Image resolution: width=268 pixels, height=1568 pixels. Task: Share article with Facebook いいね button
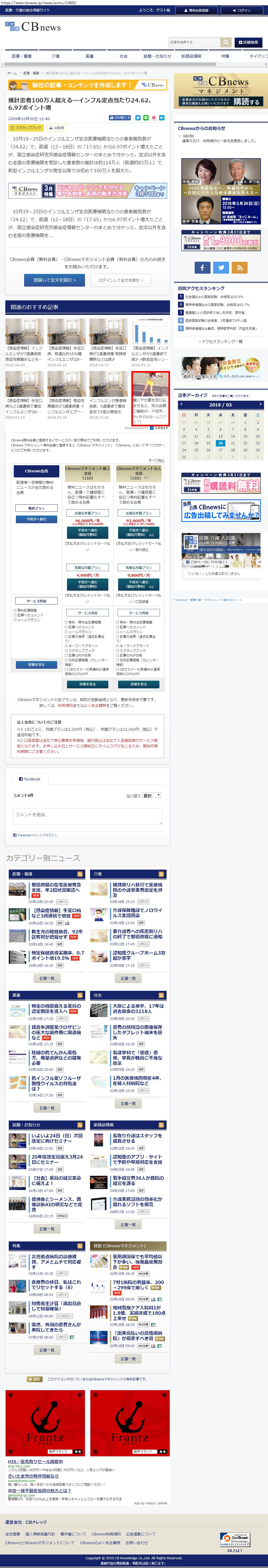coord(120,118)
